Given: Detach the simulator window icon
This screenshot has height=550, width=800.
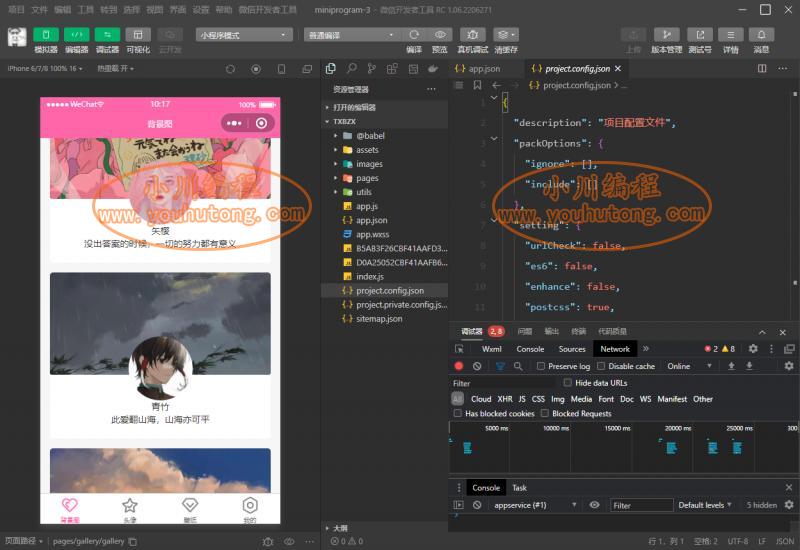Looking at the screenshot, I should point(307,69).
